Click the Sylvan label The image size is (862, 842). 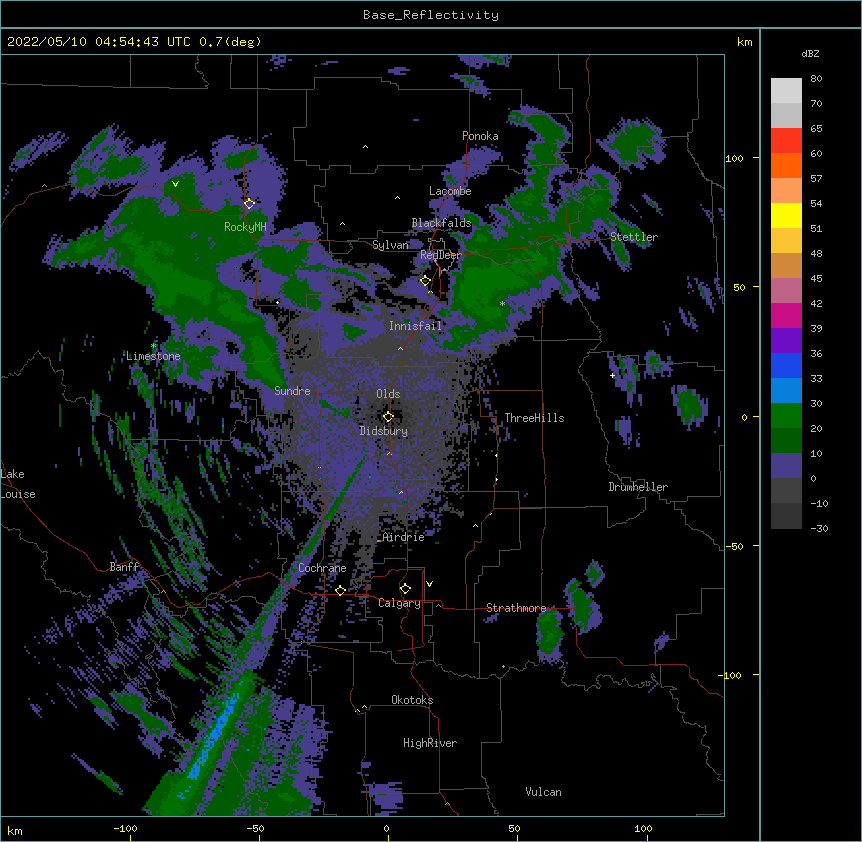click(390, 245)
